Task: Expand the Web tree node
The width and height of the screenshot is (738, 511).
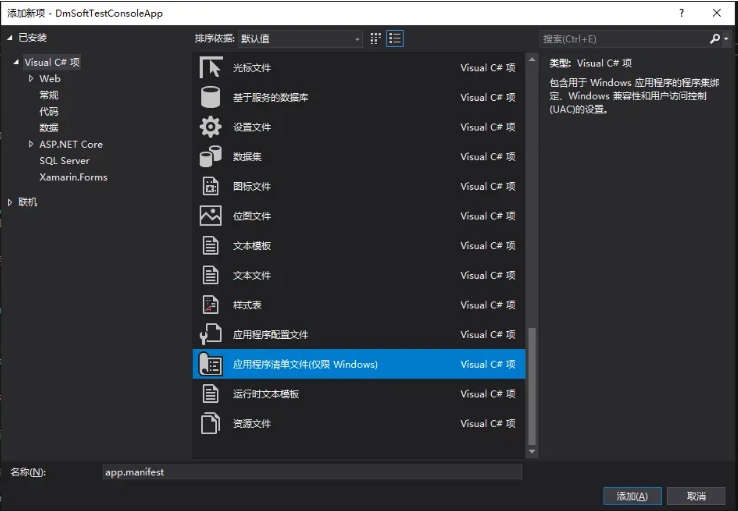Action: click(x=31, y=79)
